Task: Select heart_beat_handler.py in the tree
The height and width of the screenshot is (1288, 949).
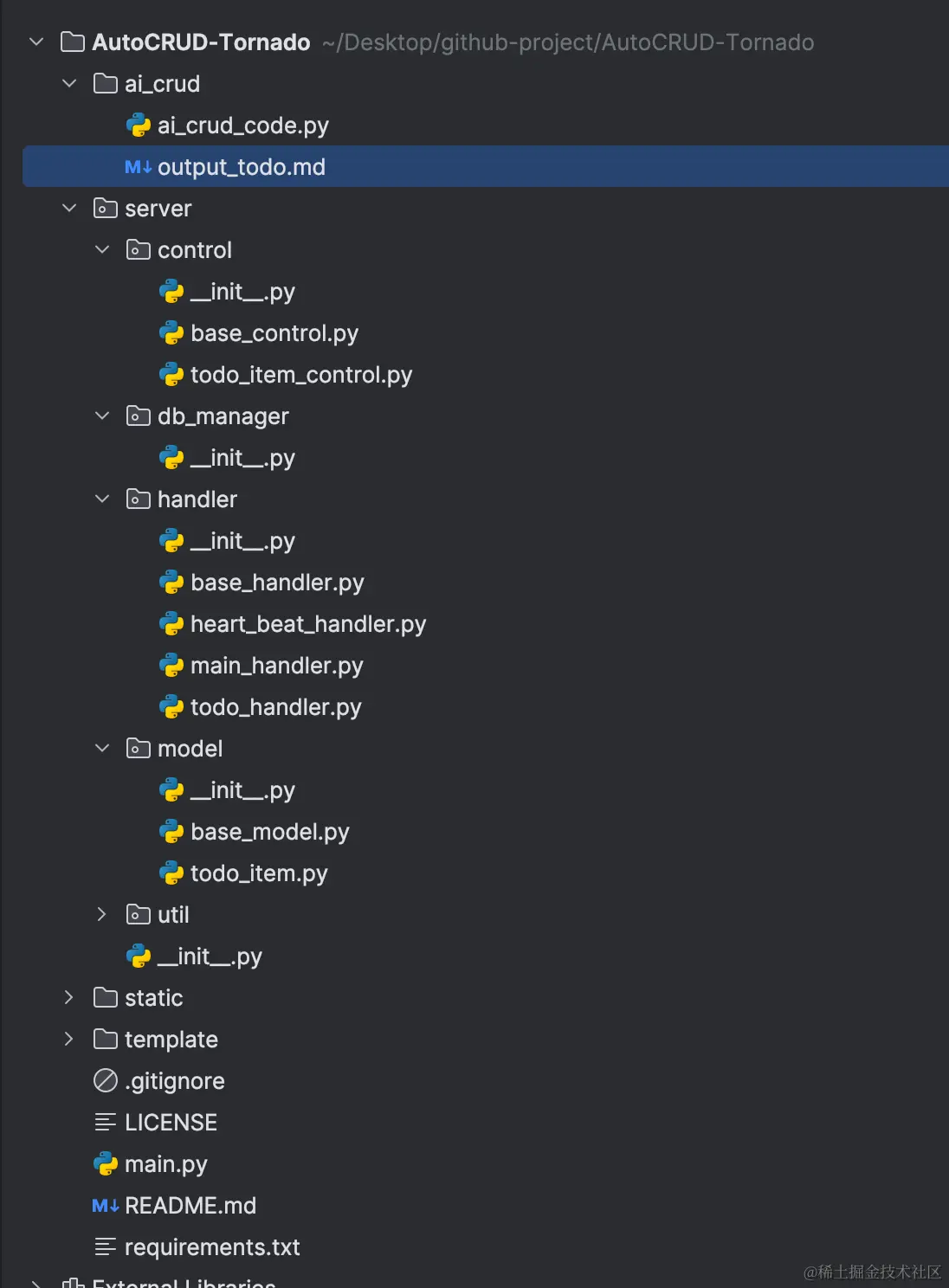Action: click(x=307, y=624)
